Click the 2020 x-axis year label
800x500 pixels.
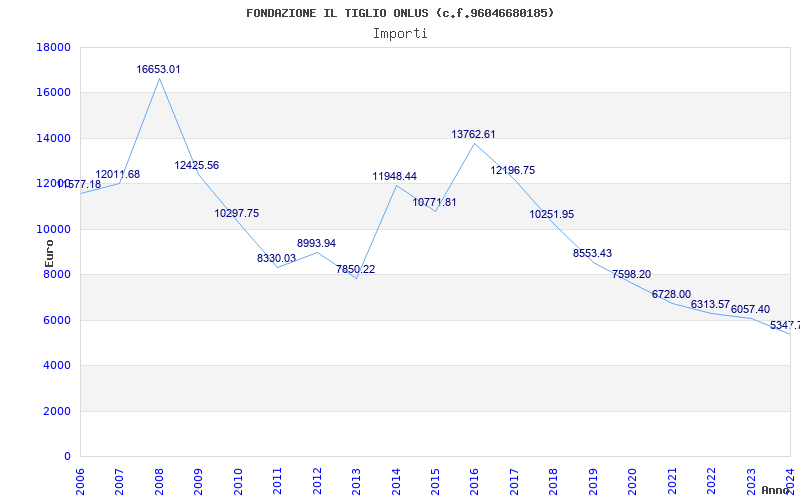click(632, 481)
